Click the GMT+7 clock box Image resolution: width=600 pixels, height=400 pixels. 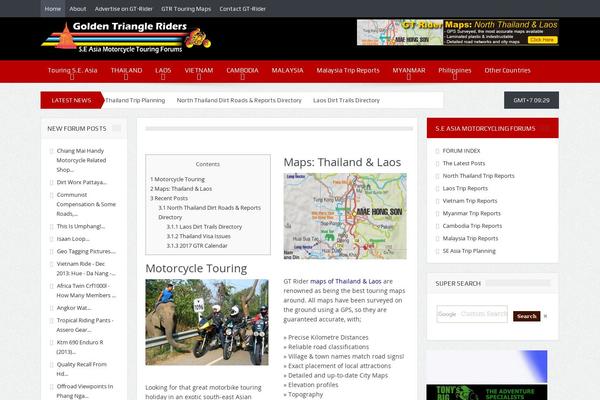click(531, 100)
